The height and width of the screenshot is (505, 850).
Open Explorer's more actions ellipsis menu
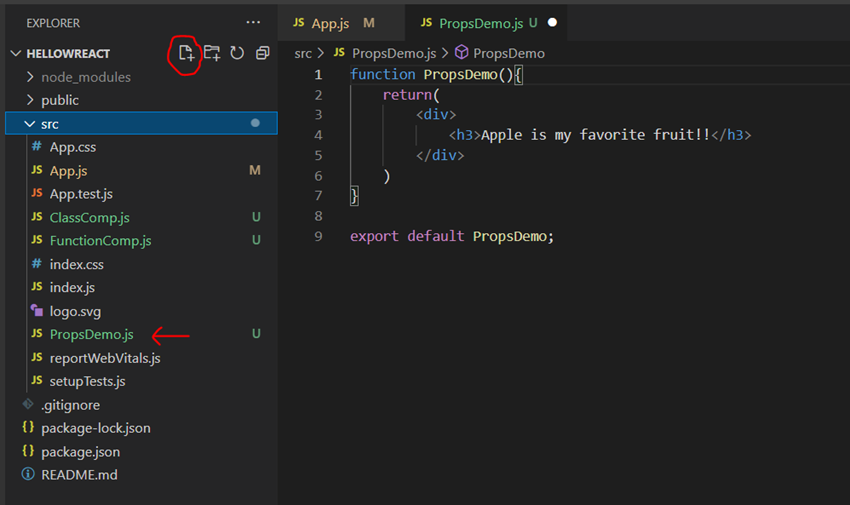253,22
